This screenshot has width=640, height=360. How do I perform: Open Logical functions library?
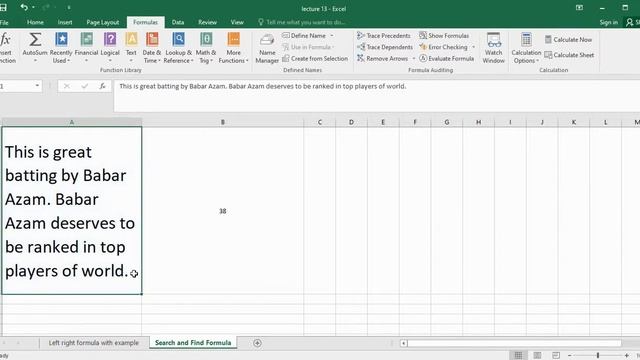(x=110, y=48)
